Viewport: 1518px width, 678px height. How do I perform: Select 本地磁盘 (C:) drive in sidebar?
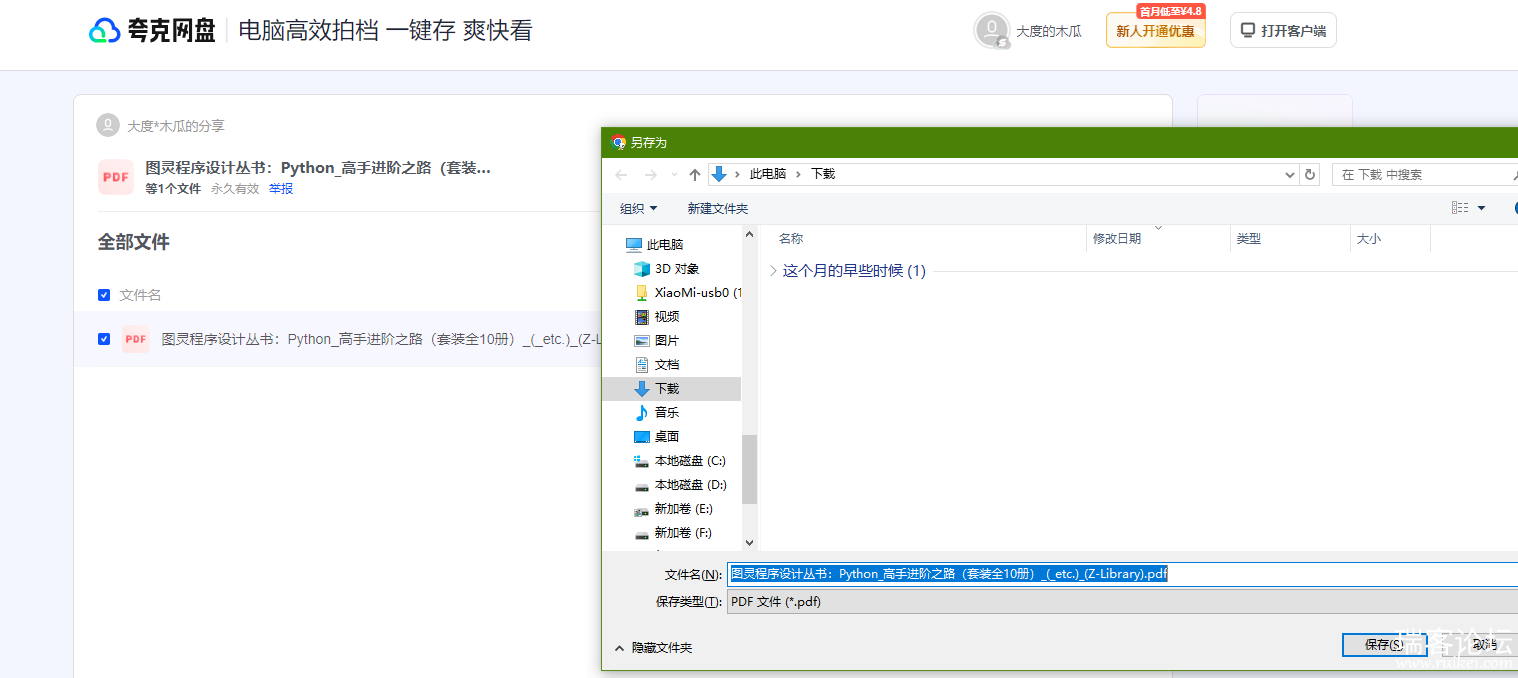pos(689,461)
